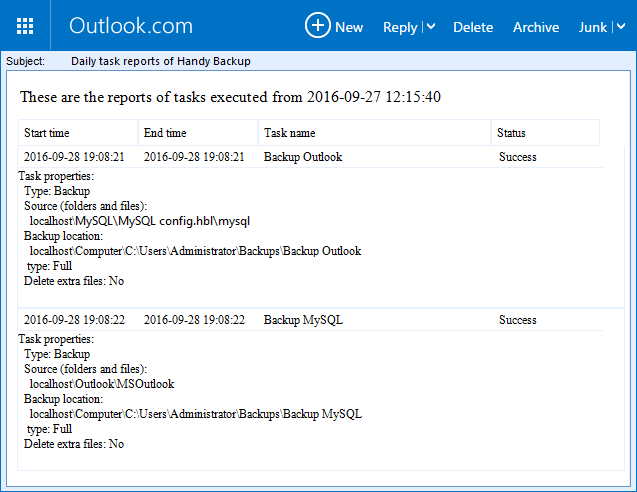Image resolution: width=637 pixels, height=492 pixels.
Task: Click the Backups\Backup MySQL location path
Action: point(196,414)
